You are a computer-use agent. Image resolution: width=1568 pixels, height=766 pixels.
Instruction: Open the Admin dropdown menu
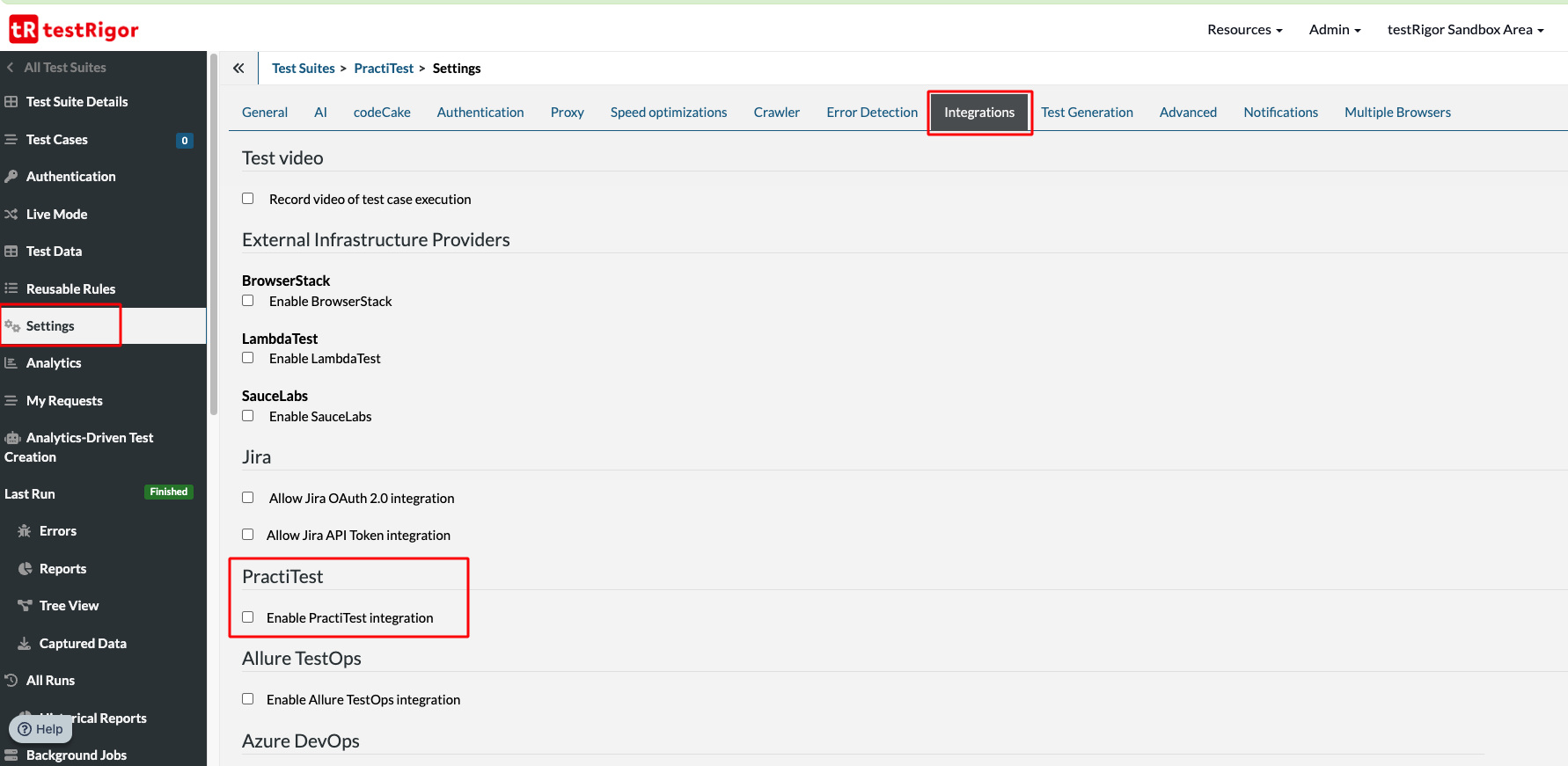coord(1335,30)
